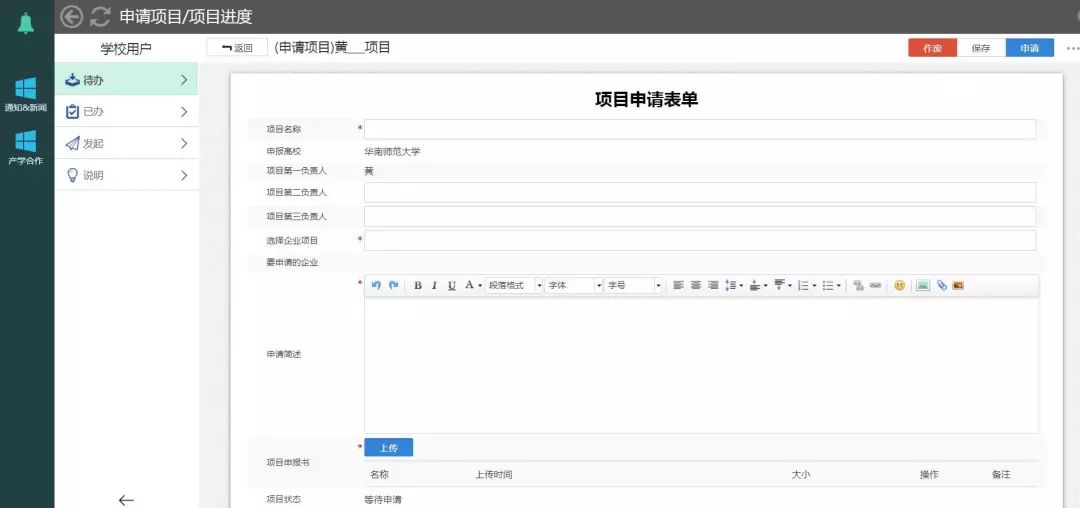
Task: Click the circular back arrow icon
Action: click(71, 16)
